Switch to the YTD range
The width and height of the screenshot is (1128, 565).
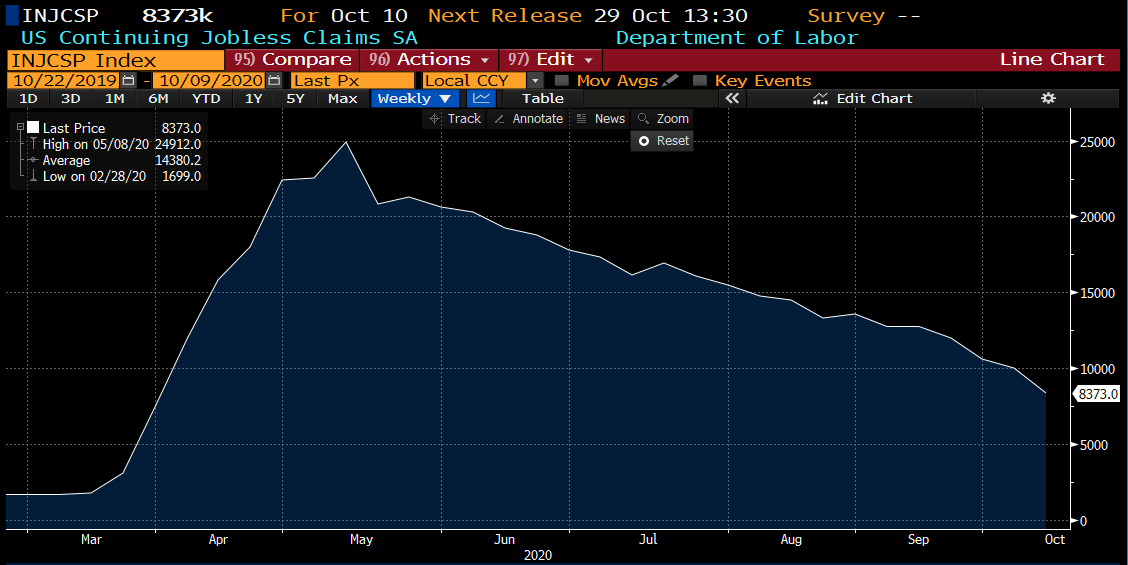(x=206, y=99)
